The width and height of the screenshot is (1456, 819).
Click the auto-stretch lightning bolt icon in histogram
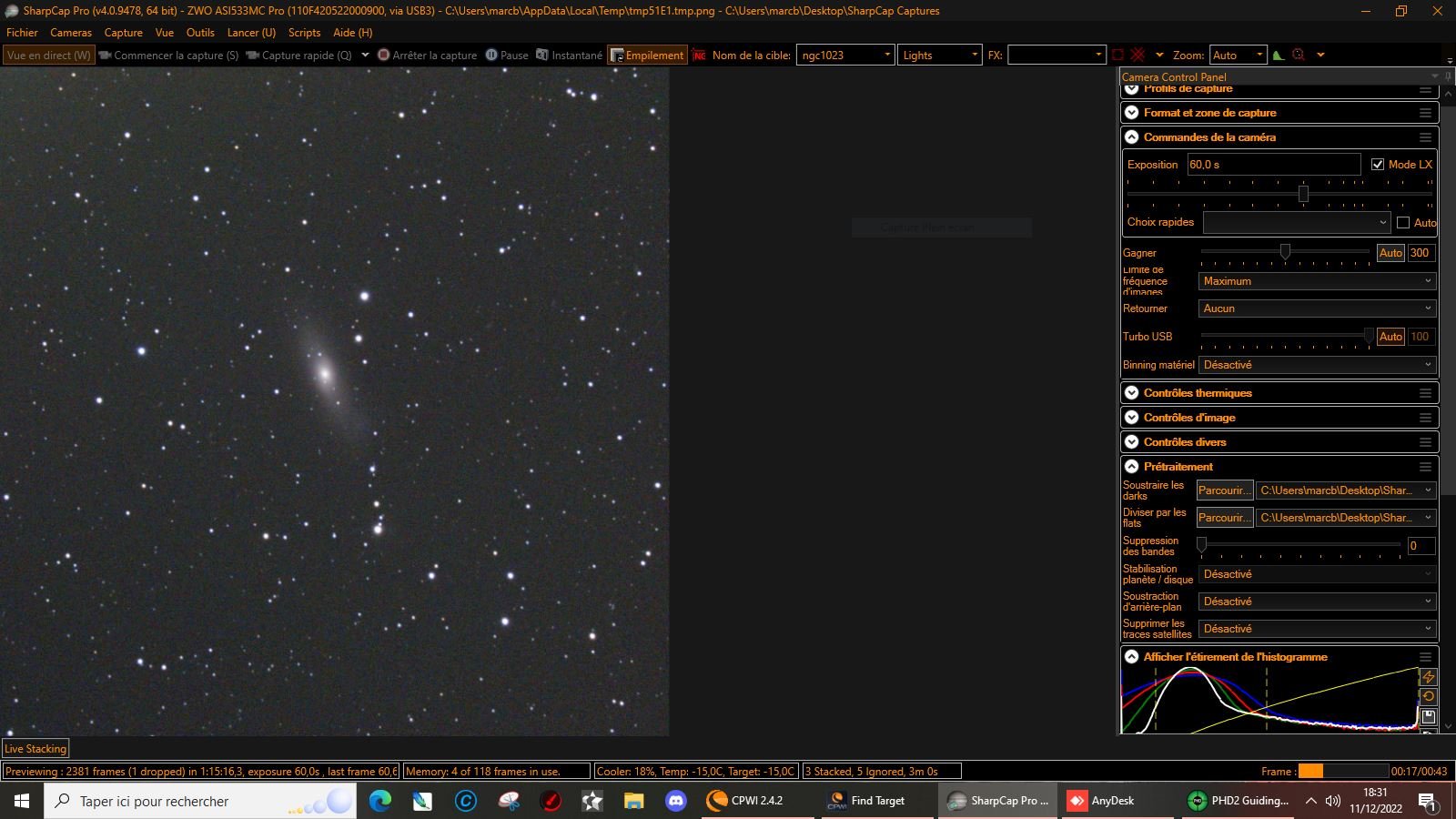coord(1428,677)
